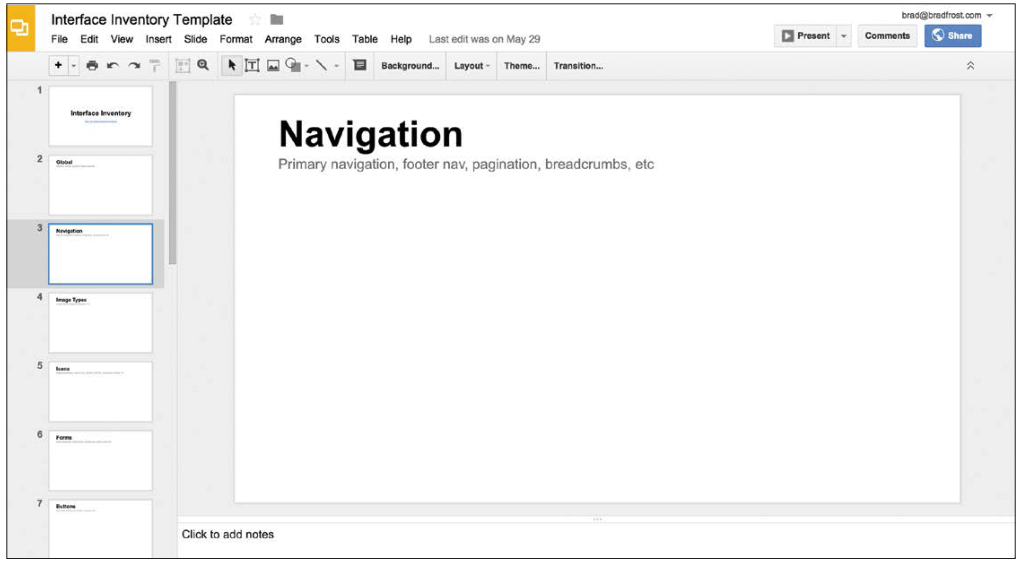This screenshot has height=564, width=1022.
Task: Click the document title Interface Inventory Template
Action: click(x=141, y=20)
